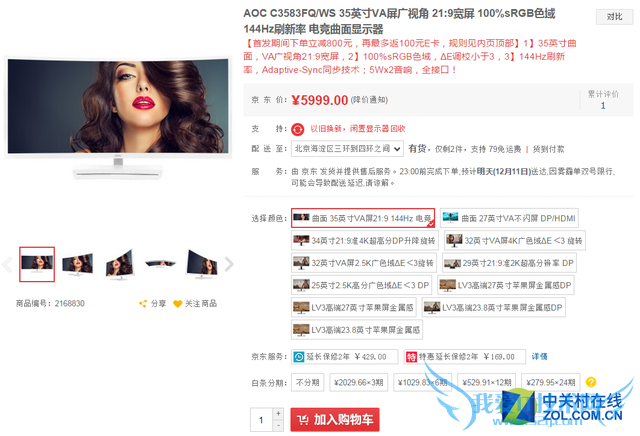
Task: Select 延长保修2年 ¥429.00 service
Action: click(x=344, y=357)
